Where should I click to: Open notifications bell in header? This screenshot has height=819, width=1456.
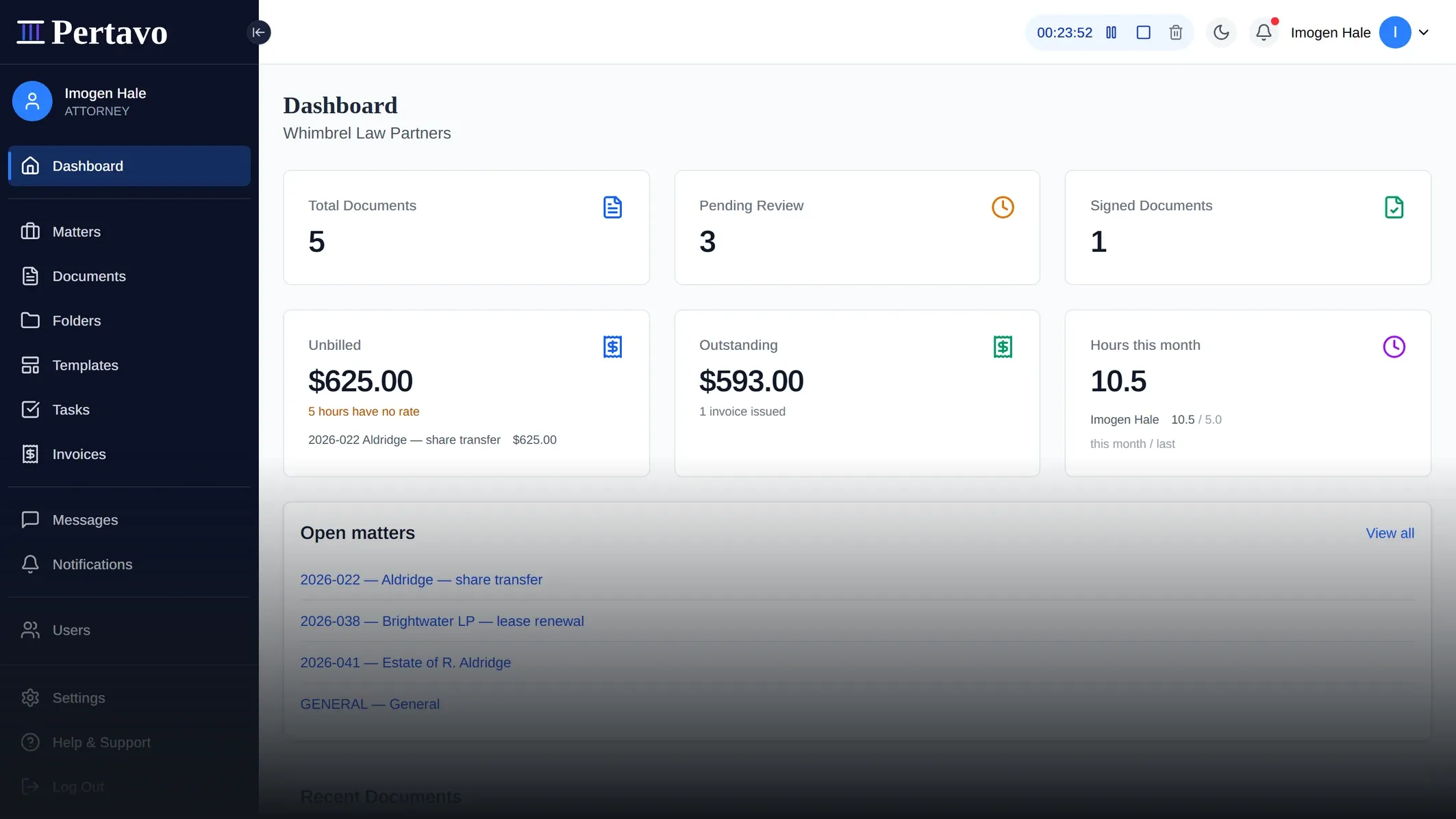(1264, 32)
